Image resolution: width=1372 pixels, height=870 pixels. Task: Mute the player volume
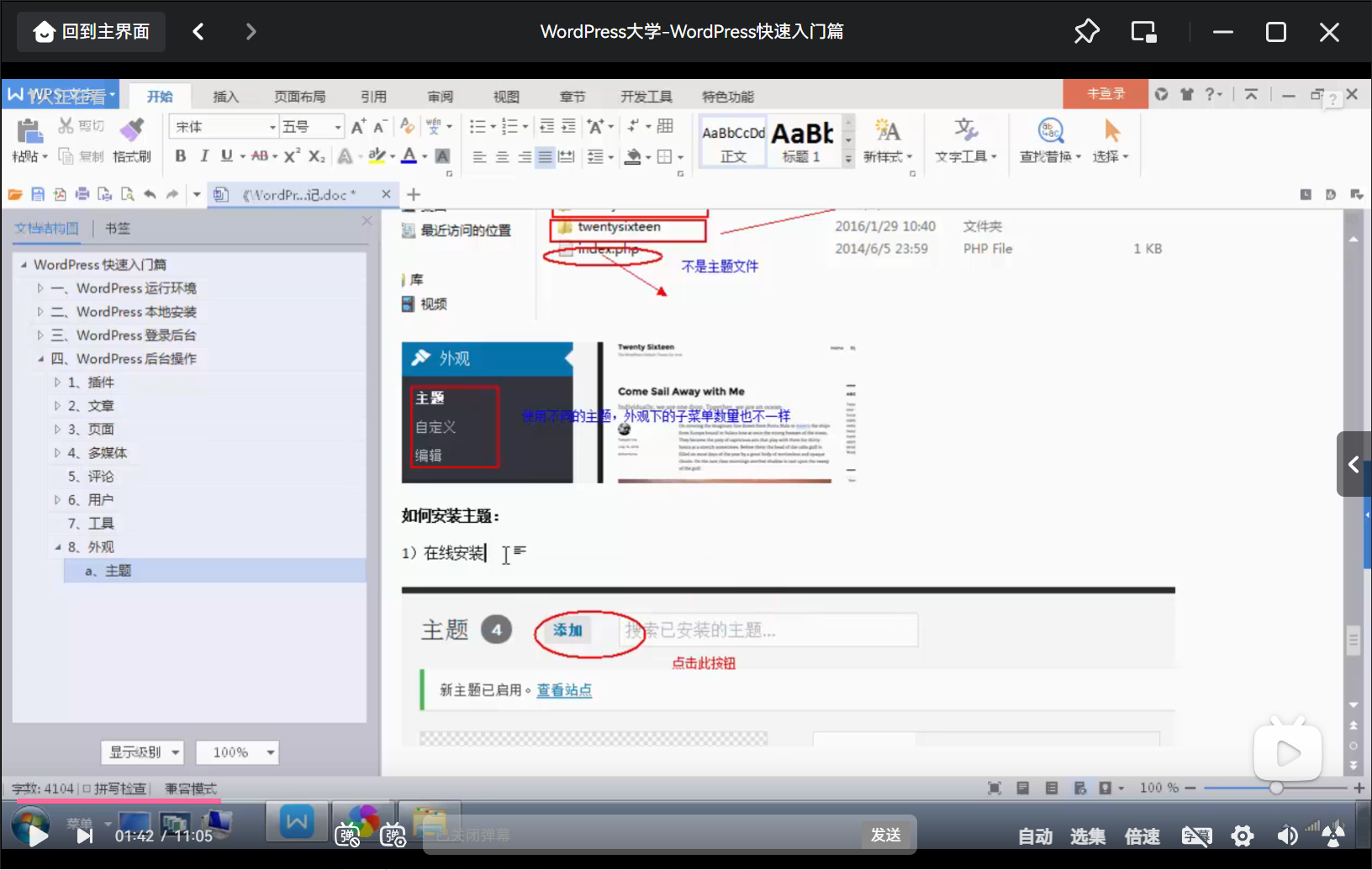coord(1287,836)
